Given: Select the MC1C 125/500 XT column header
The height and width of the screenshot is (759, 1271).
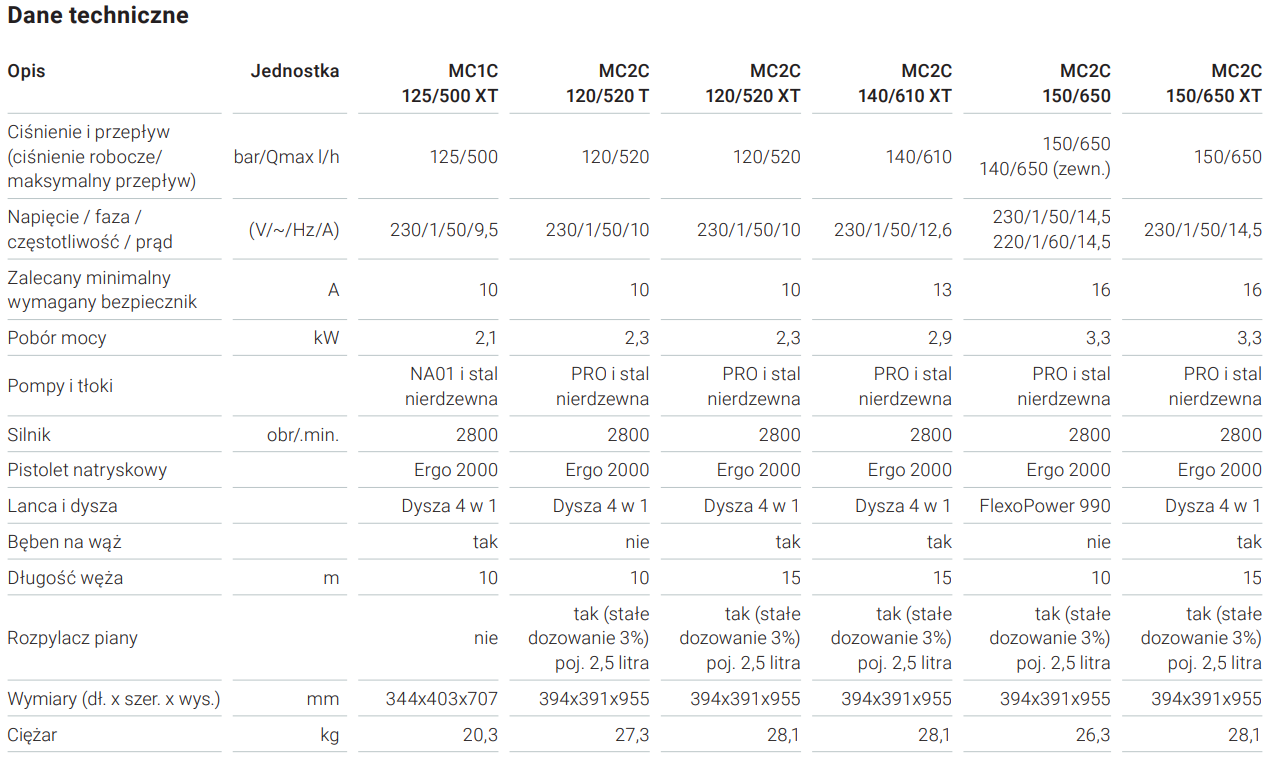Looking at the screenshot, I should (448, 84).
